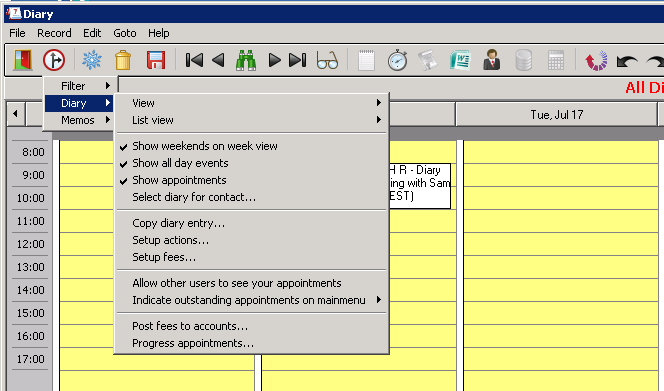Open the File menu
Screen dimensions: 664x391
point(17,33)
